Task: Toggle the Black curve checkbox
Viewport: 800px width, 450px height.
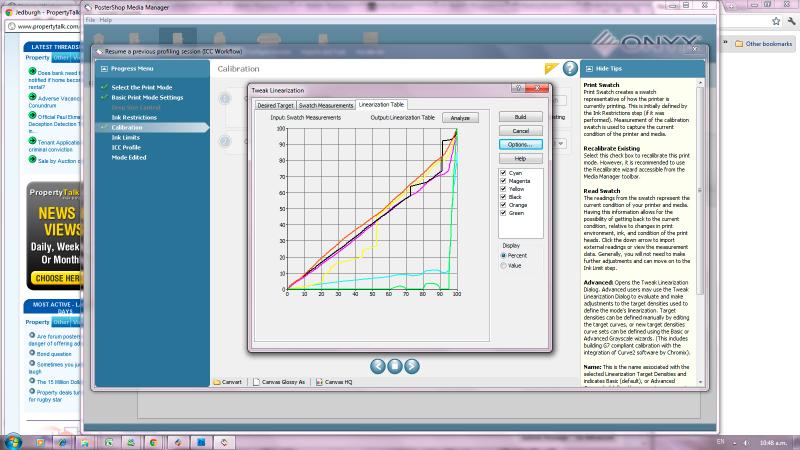Action: point(504,197)
